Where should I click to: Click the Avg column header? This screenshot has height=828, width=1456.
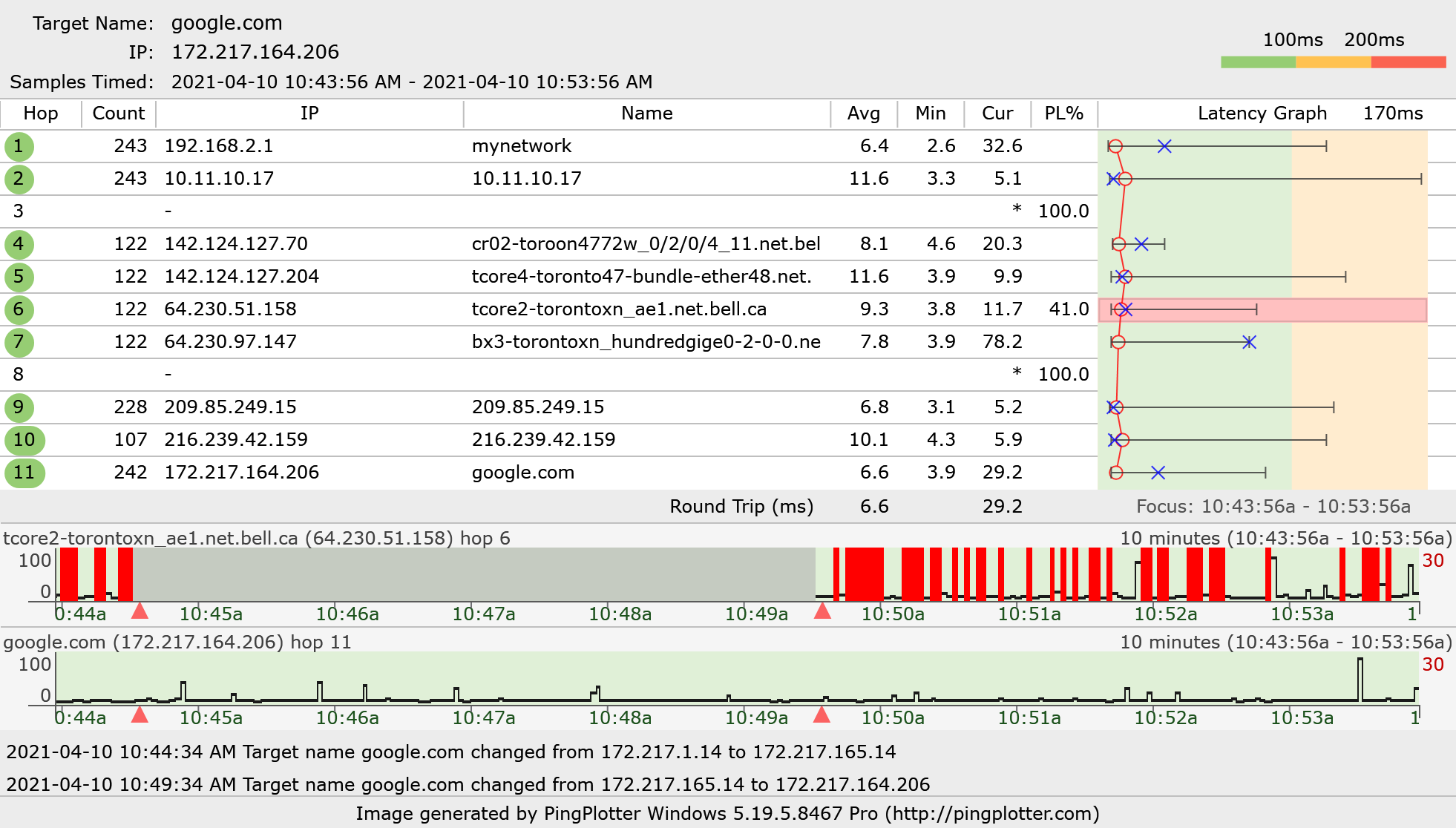[865, 114]
